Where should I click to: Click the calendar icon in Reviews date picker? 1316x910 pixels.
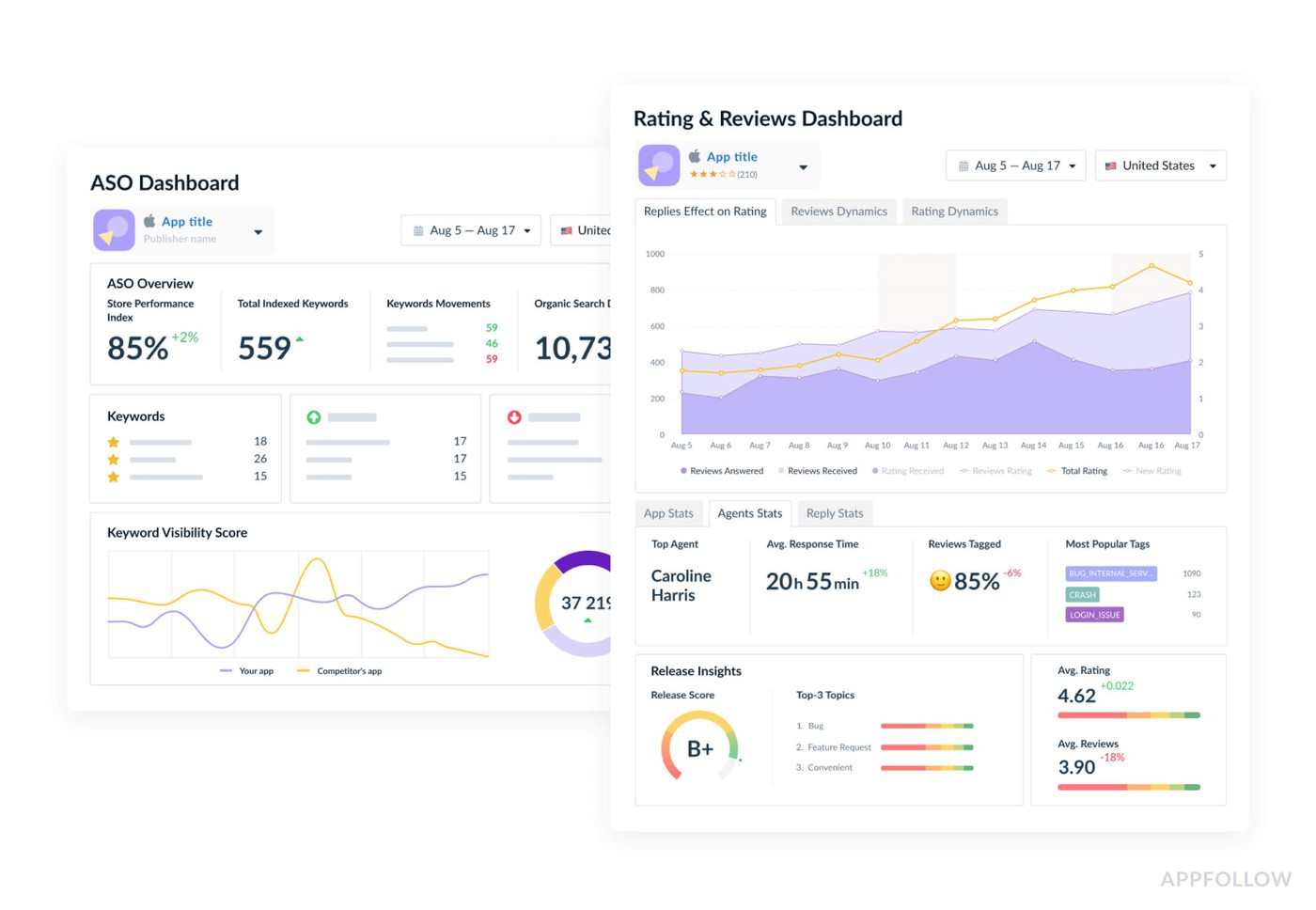tap(963, 166)
